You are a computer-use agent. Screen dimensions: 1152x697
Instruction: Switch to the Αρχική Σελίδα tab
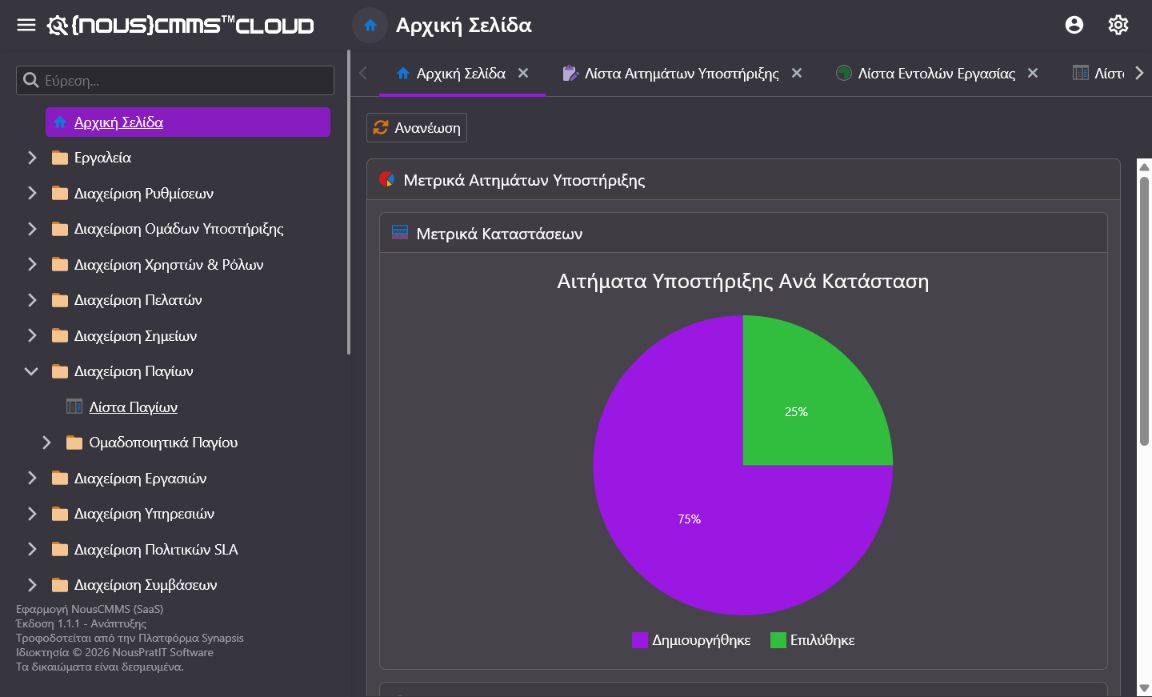[x=461, y=73]
